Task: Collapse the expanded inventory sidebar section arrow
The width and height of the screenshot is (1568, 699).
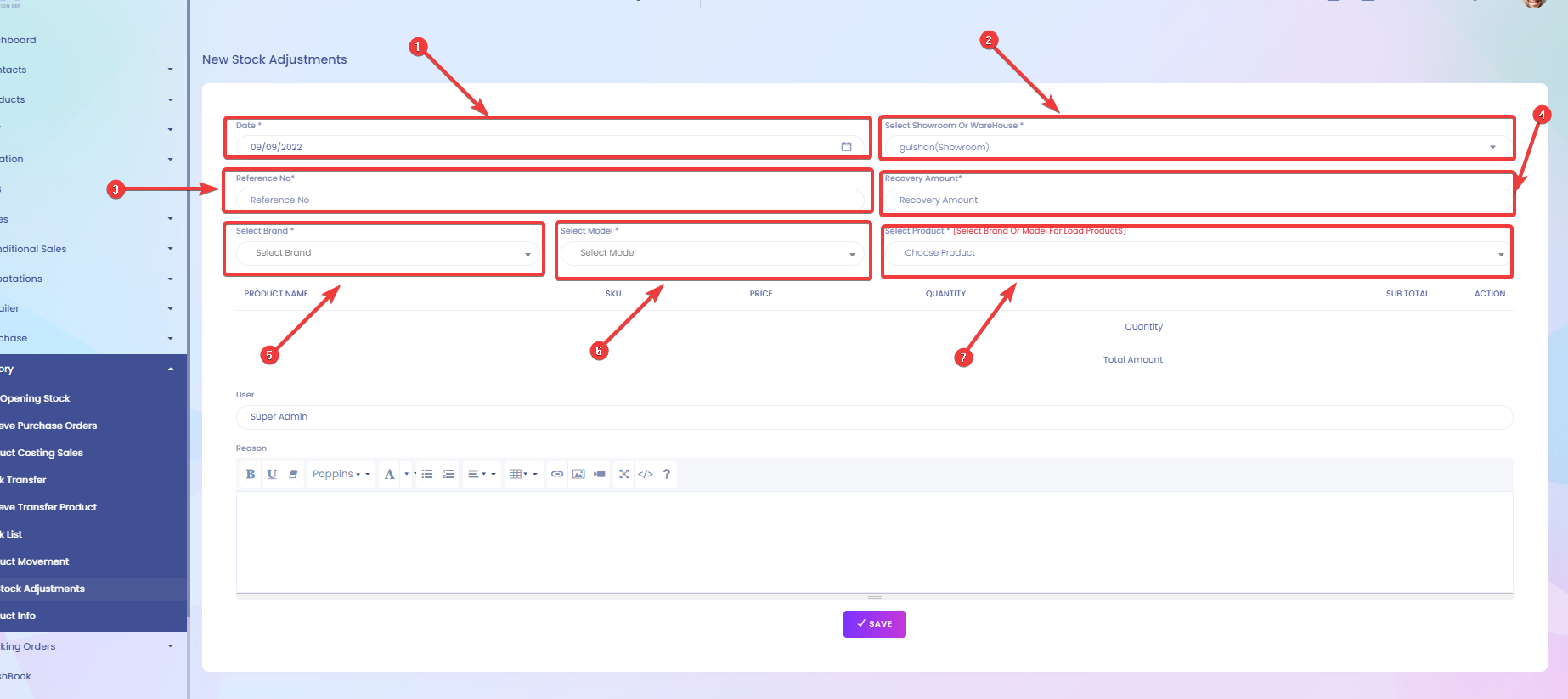Action: (x=171, y=369)
